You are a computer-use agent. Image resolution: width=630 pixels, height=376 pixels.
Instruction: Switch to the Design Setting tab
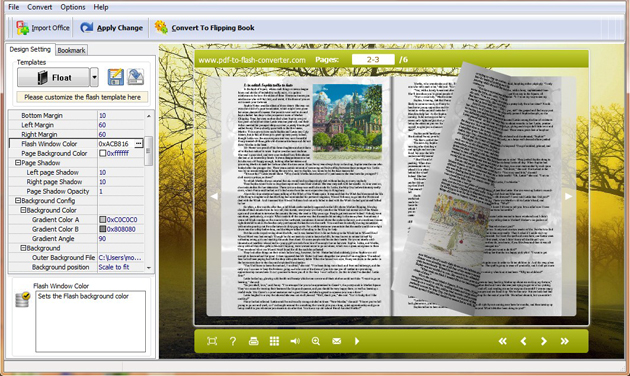pyautogui.click(x=30, y=49)
